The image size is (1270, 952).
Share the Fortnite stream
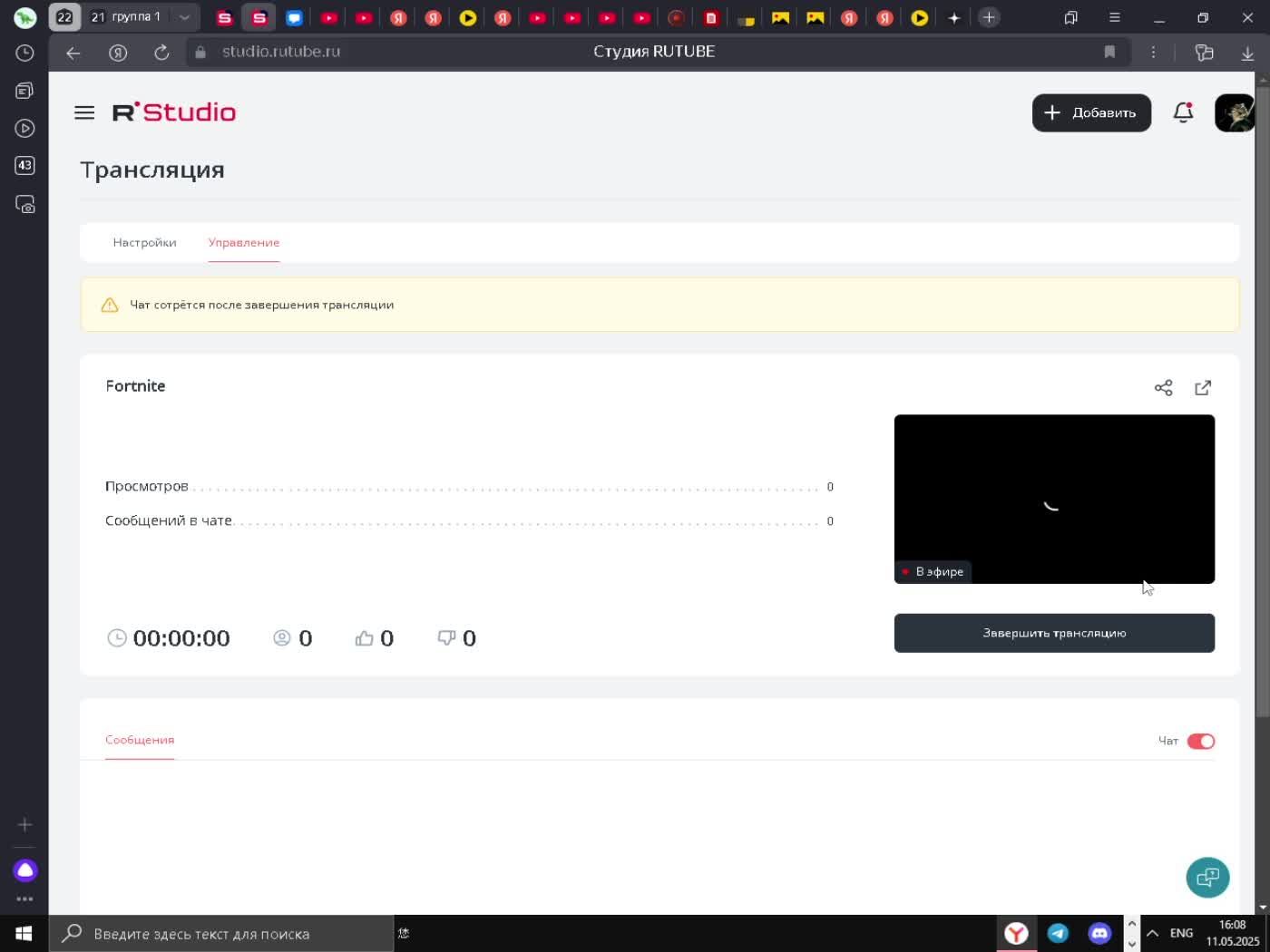tap(1164, 388)
